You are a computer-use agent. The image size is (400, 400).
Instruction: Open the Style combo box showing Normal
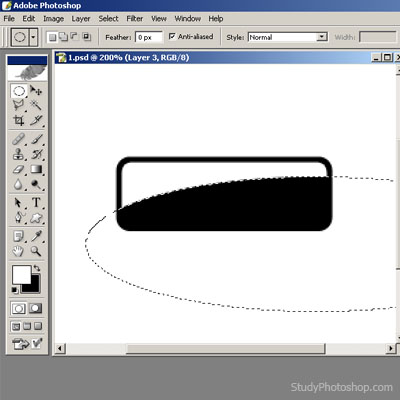click(x=287, y=37)
